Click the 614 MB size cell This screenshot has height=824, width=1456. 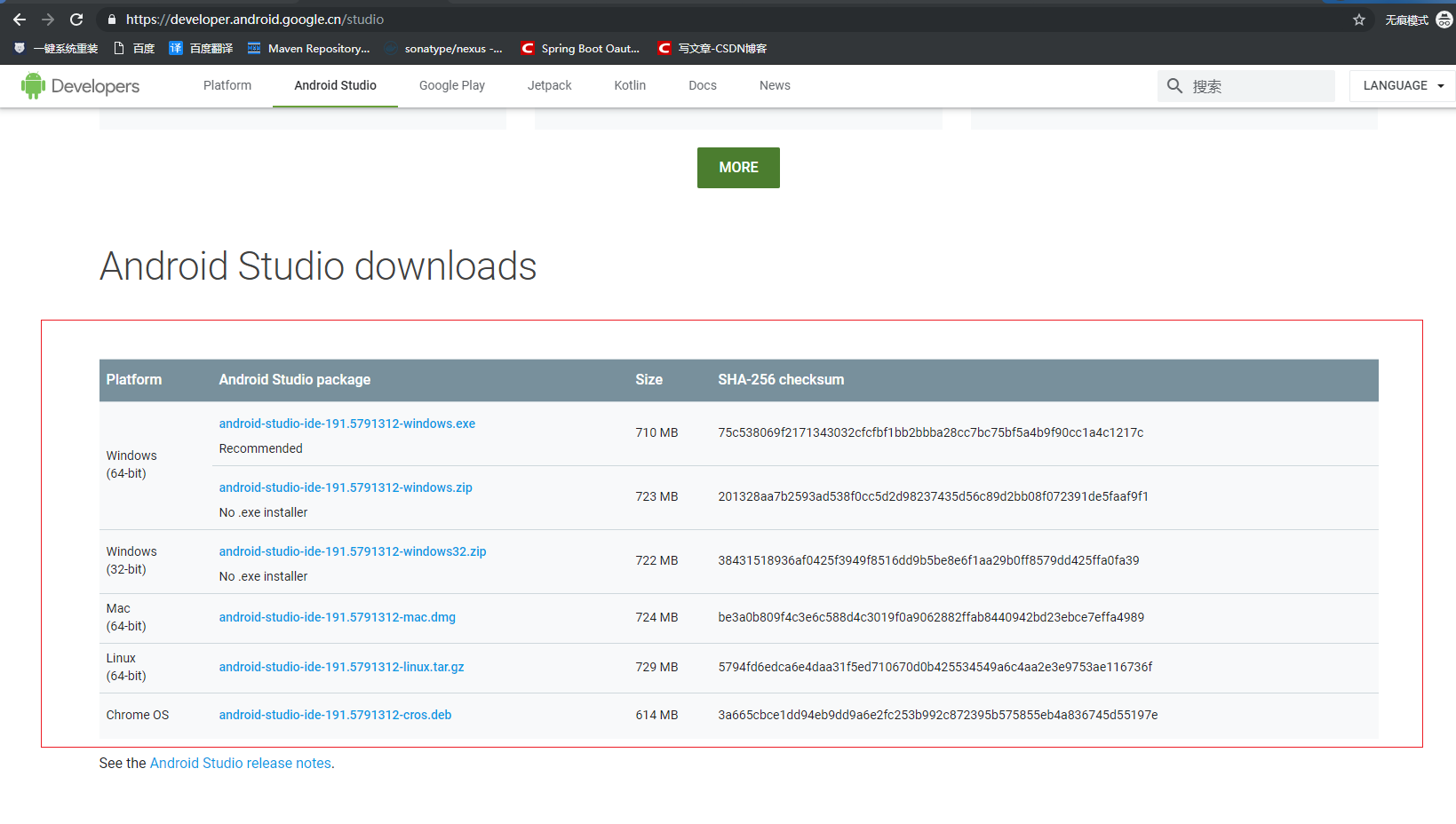point(656,715)
